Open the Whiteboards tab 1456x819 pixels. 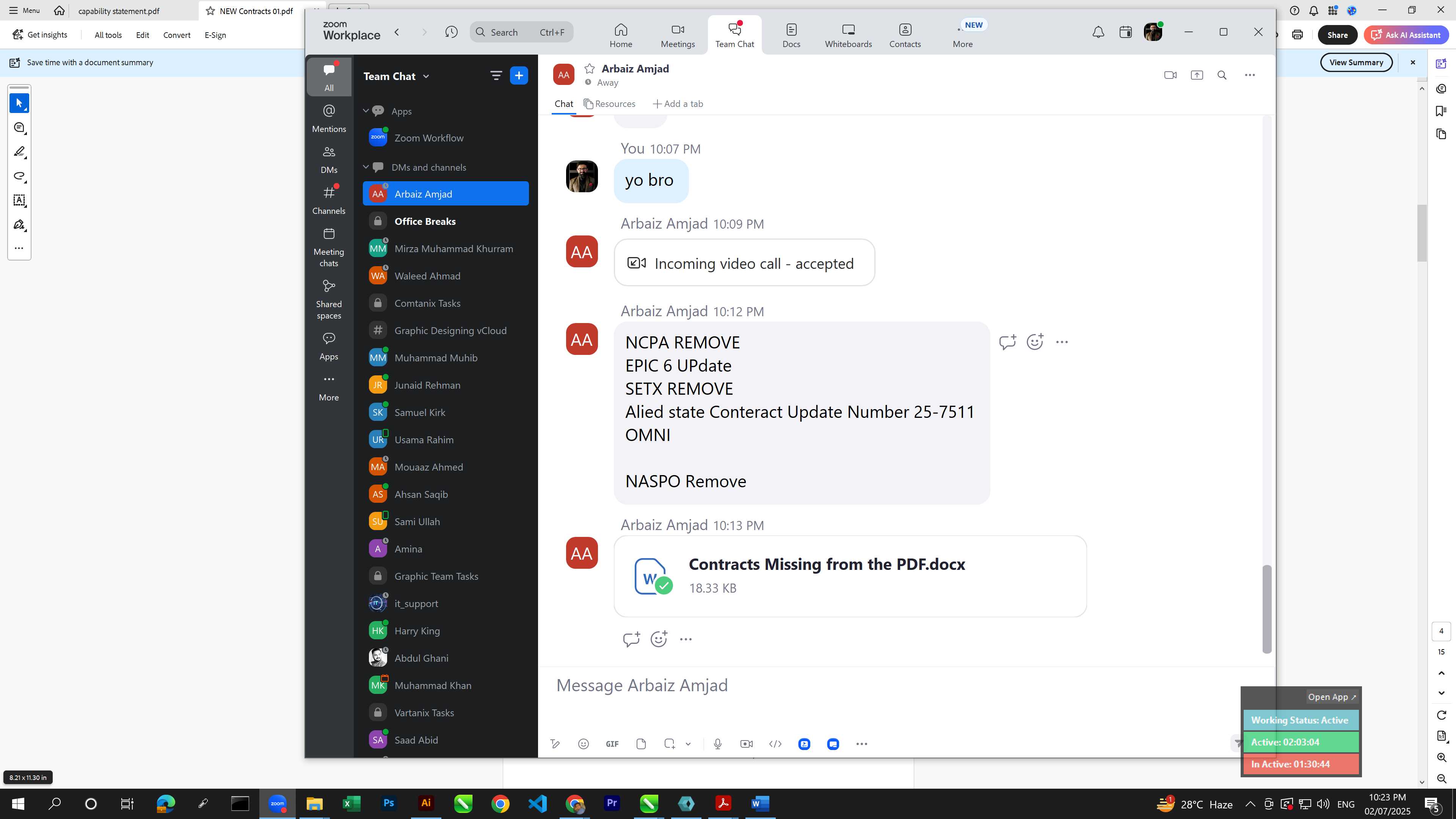coord(848,36)
